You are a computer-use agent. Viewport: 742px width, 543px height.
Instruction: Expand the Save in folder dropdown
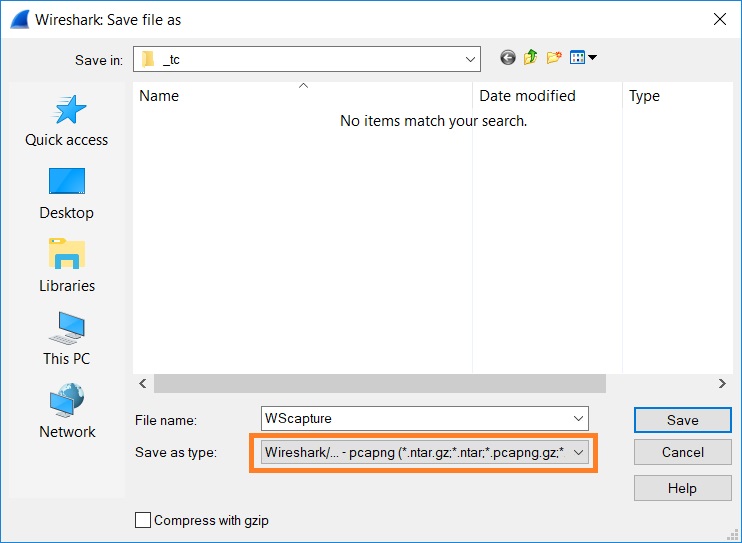coord(471,60)
